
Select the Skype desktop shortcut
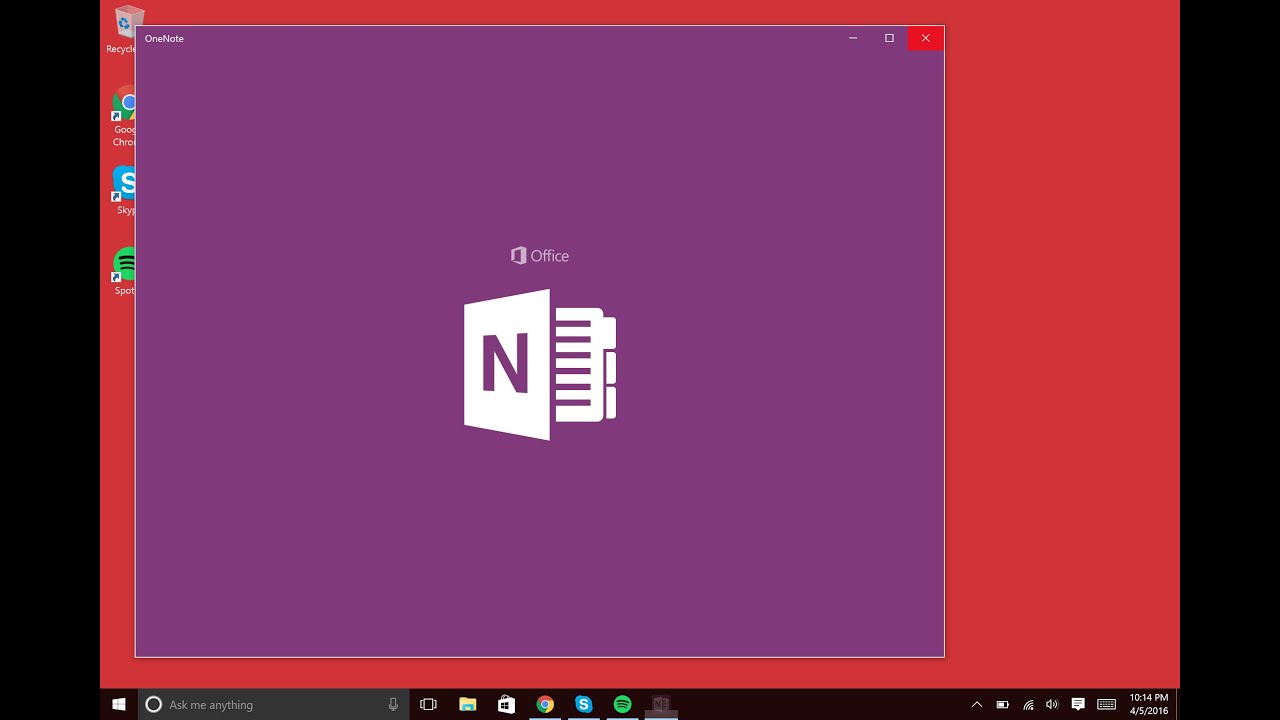click(124, 190)
